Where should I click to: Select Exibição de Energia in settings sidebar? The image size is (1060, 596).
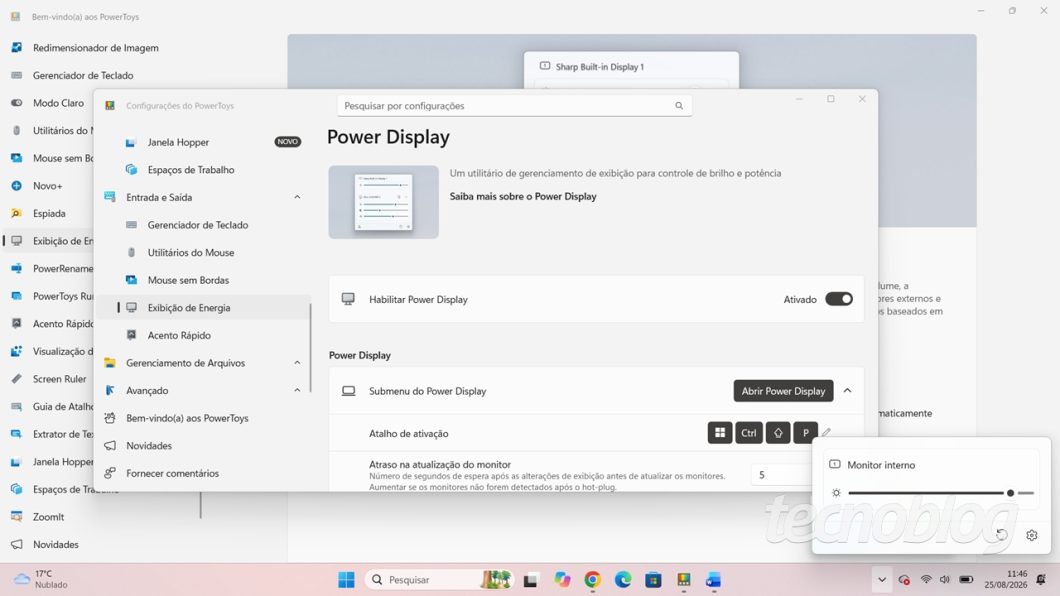click(x=203, y=307)
